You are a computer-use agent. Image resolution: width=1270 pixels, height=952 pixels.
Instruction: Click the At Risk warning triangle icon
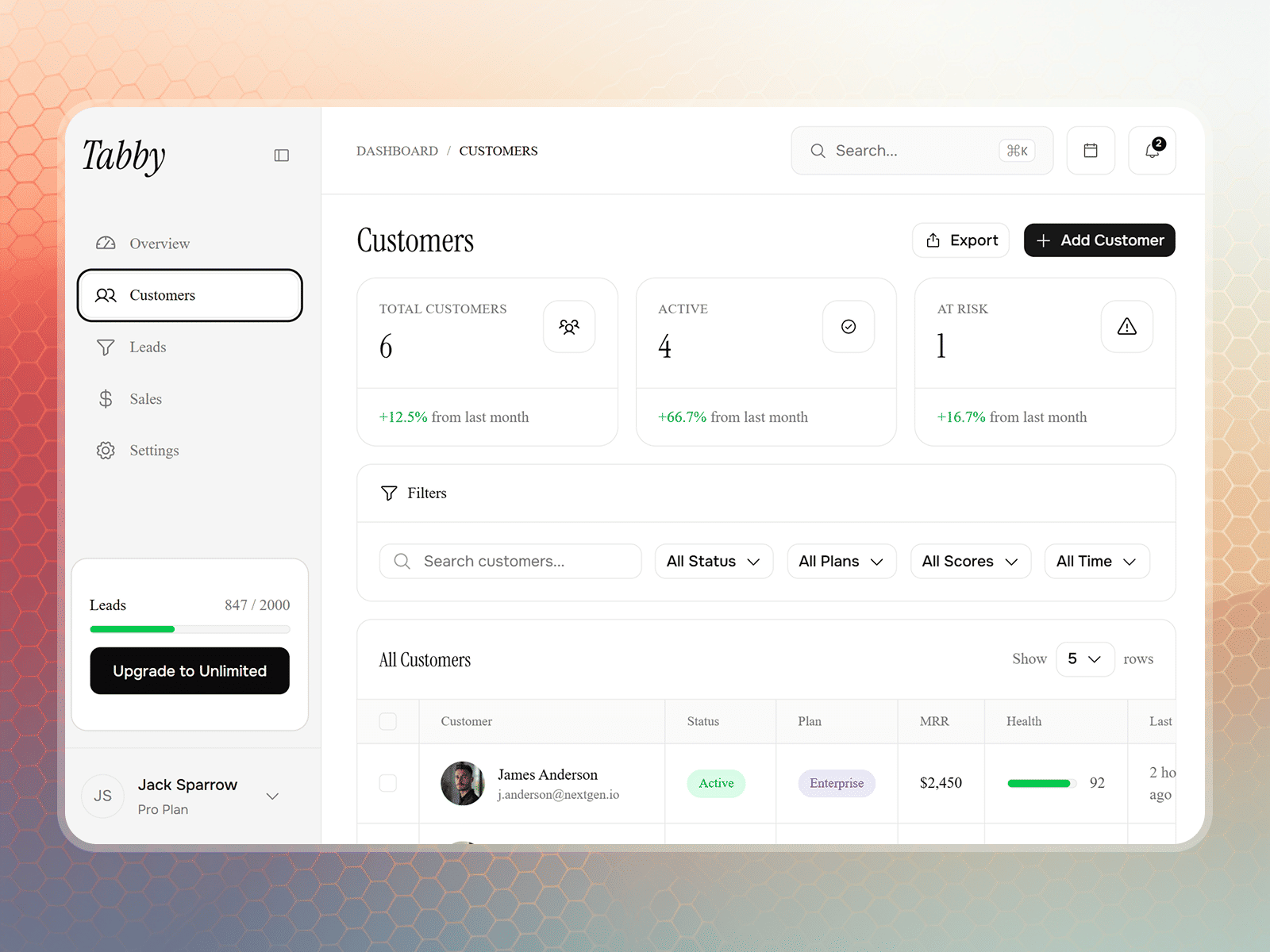[1127, 326]
